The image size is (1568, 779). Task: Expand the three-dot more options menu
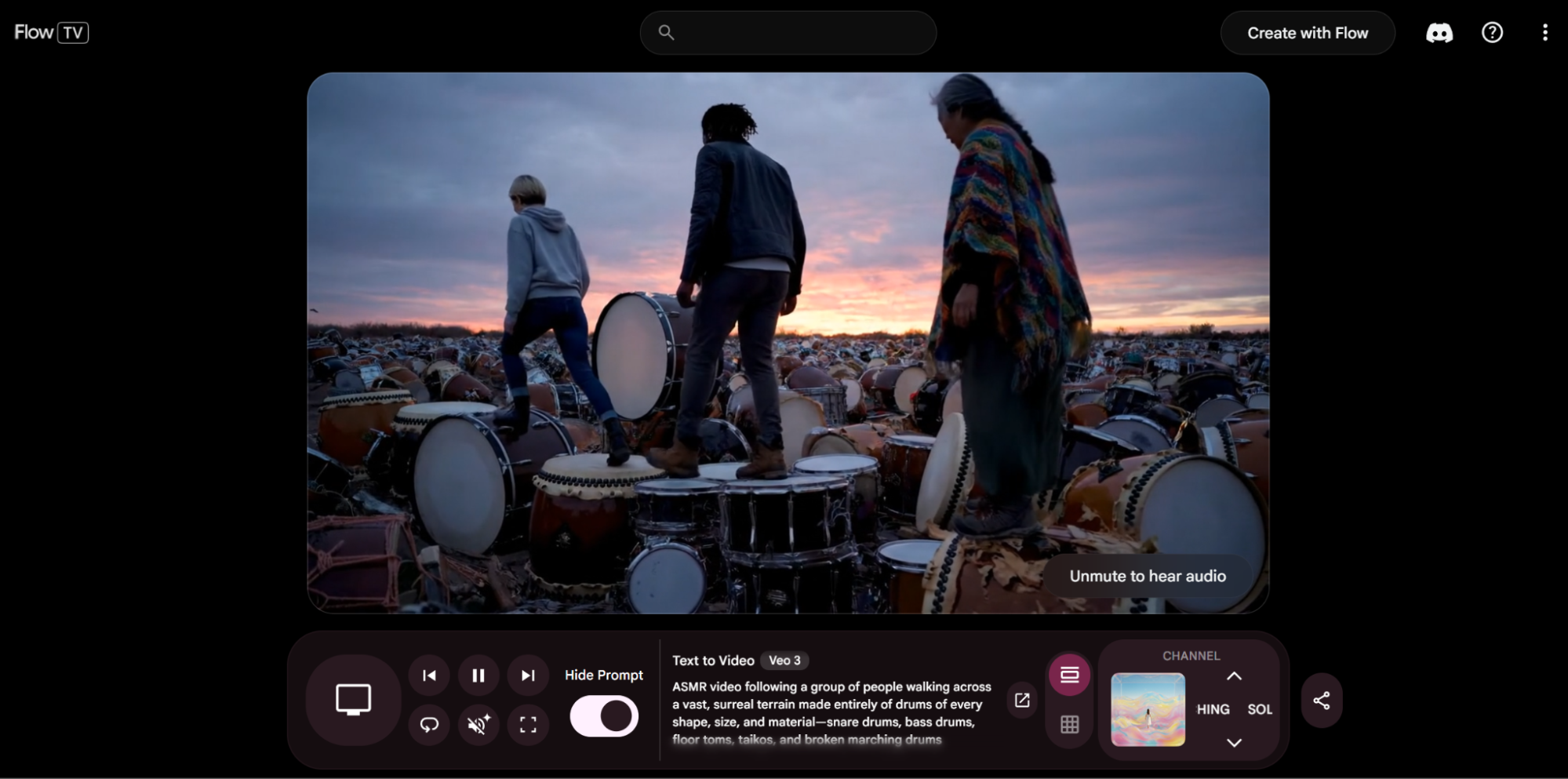click(x=1544, y=33)
